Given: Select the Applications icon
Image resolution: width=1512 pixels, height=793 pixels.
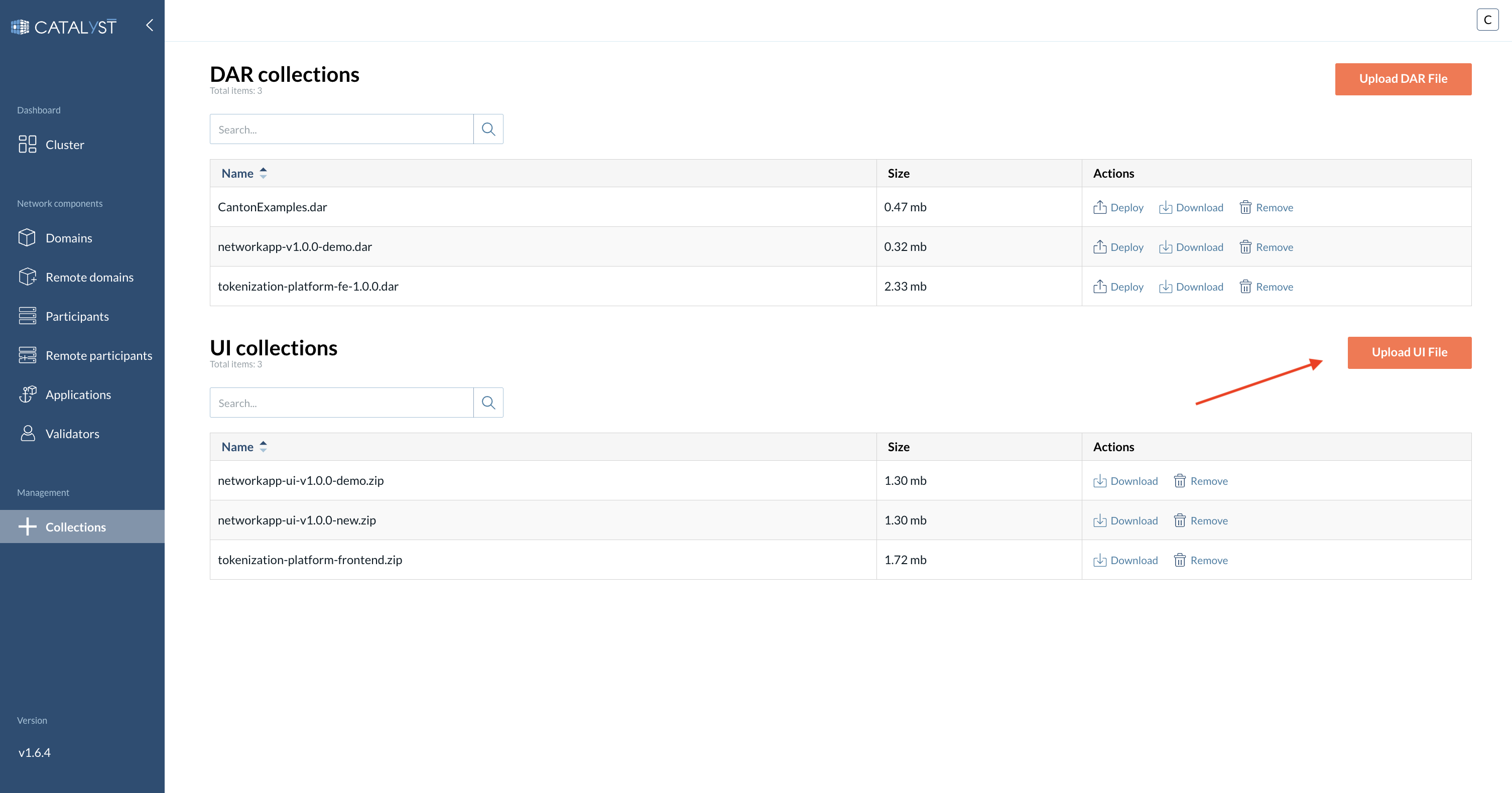Looking at the screenshot, I should [27, 394].
